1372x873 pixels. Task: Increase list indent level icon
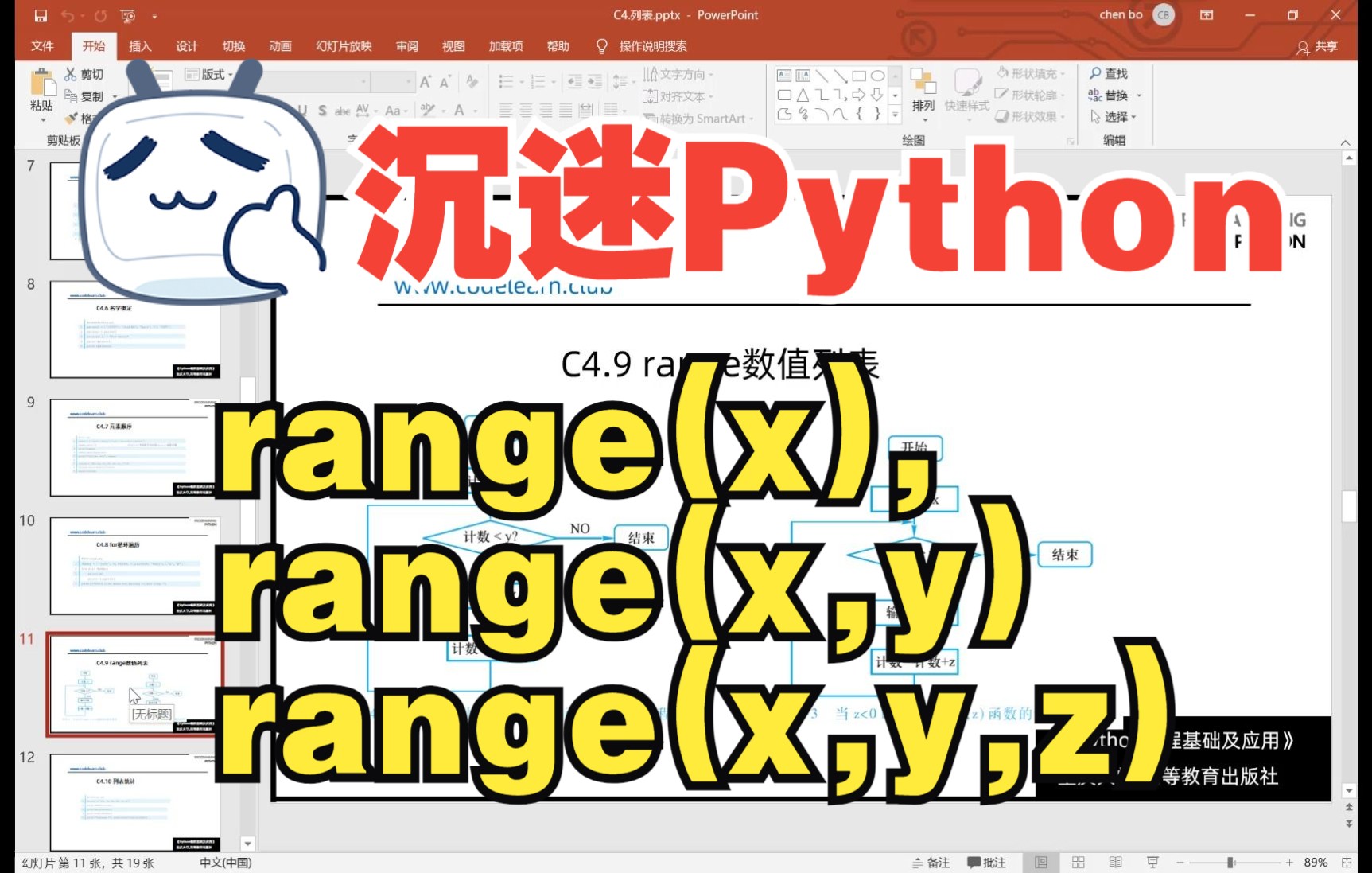594,81
